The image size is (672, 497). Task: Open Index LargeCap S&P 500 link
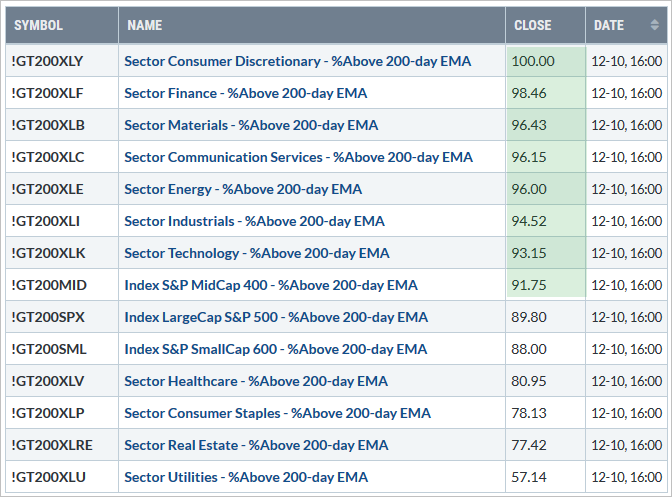pyautogui.click(x=276, y=317)
